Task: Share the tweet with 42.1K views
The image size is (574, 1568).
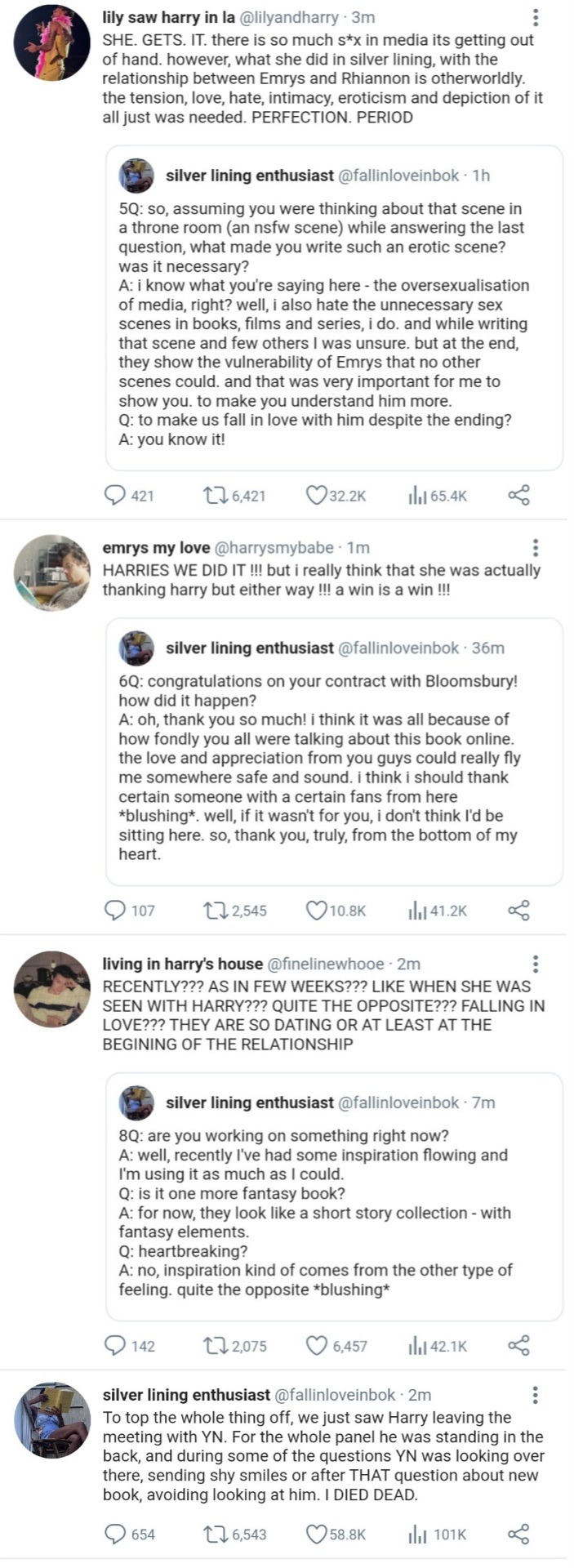Action: coord(519,1346)
